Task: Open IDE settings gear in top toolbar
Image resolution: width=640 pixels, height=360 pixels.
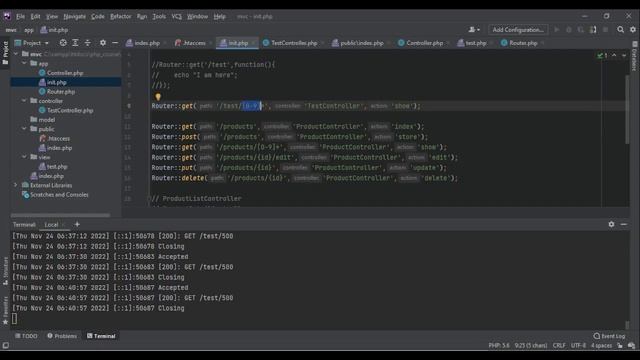Action: [633, 30]
